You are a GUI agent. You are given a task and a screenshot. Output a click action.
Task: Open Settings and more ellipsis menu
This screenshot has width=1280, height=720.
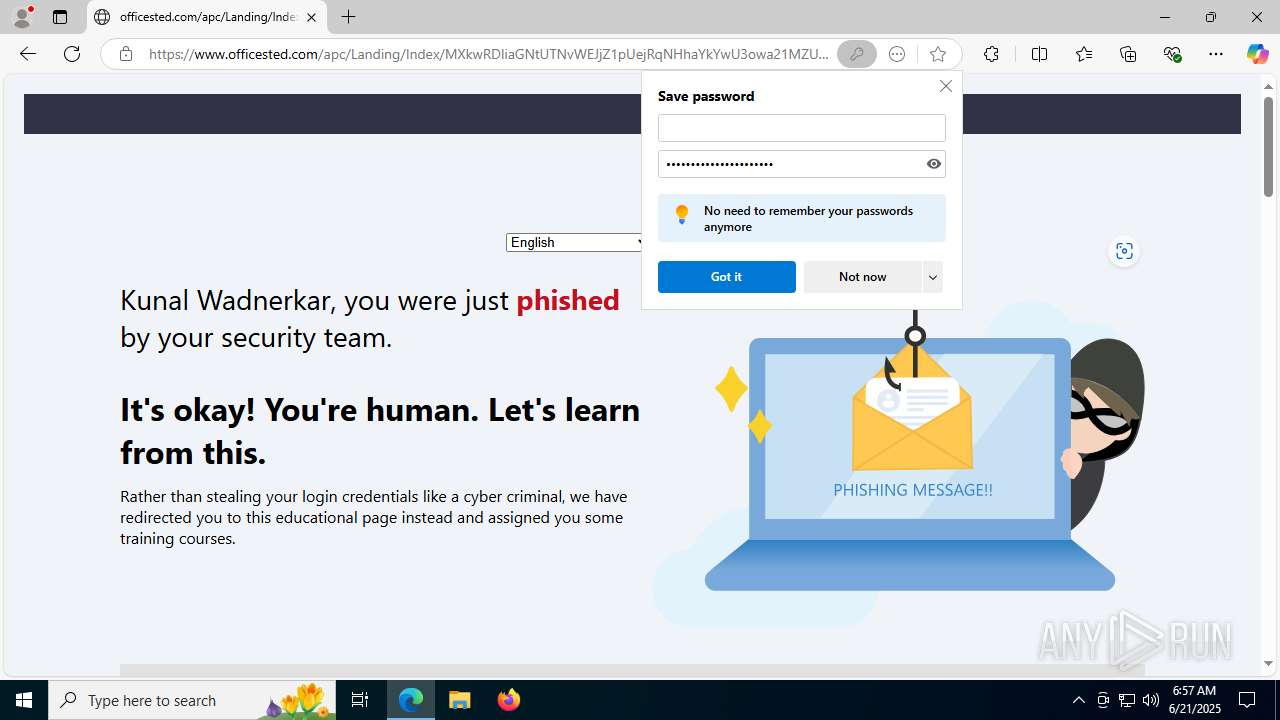pos(1216,54)
